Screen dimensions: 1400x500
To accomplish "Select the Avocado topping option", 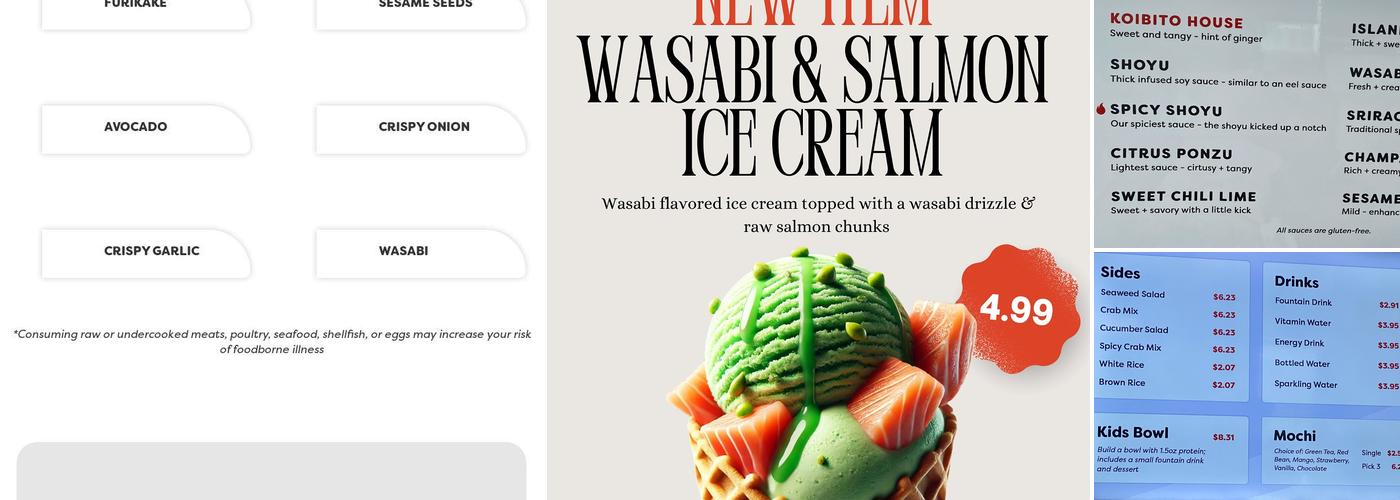I will pos(146,129).
